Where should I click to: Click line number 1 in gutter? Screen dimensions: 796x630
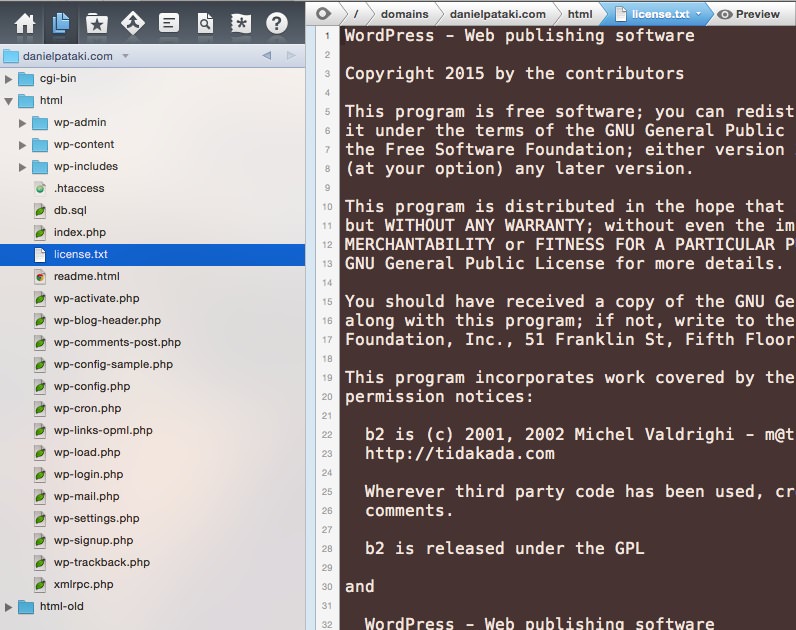(x=327, y=36)
